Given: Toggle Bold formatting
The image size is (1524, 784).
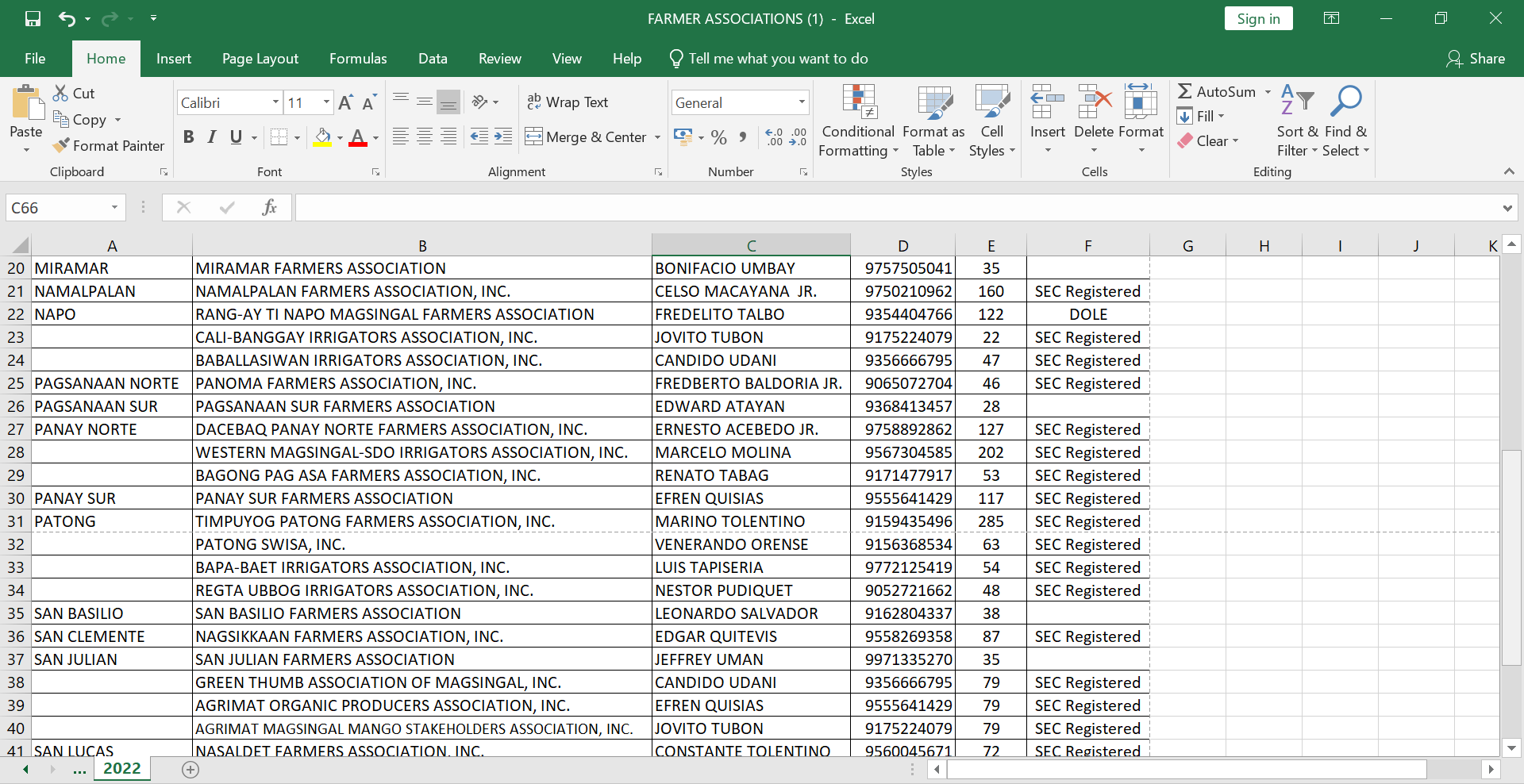Looking at the screenshot, I should (x=188, y=136).
